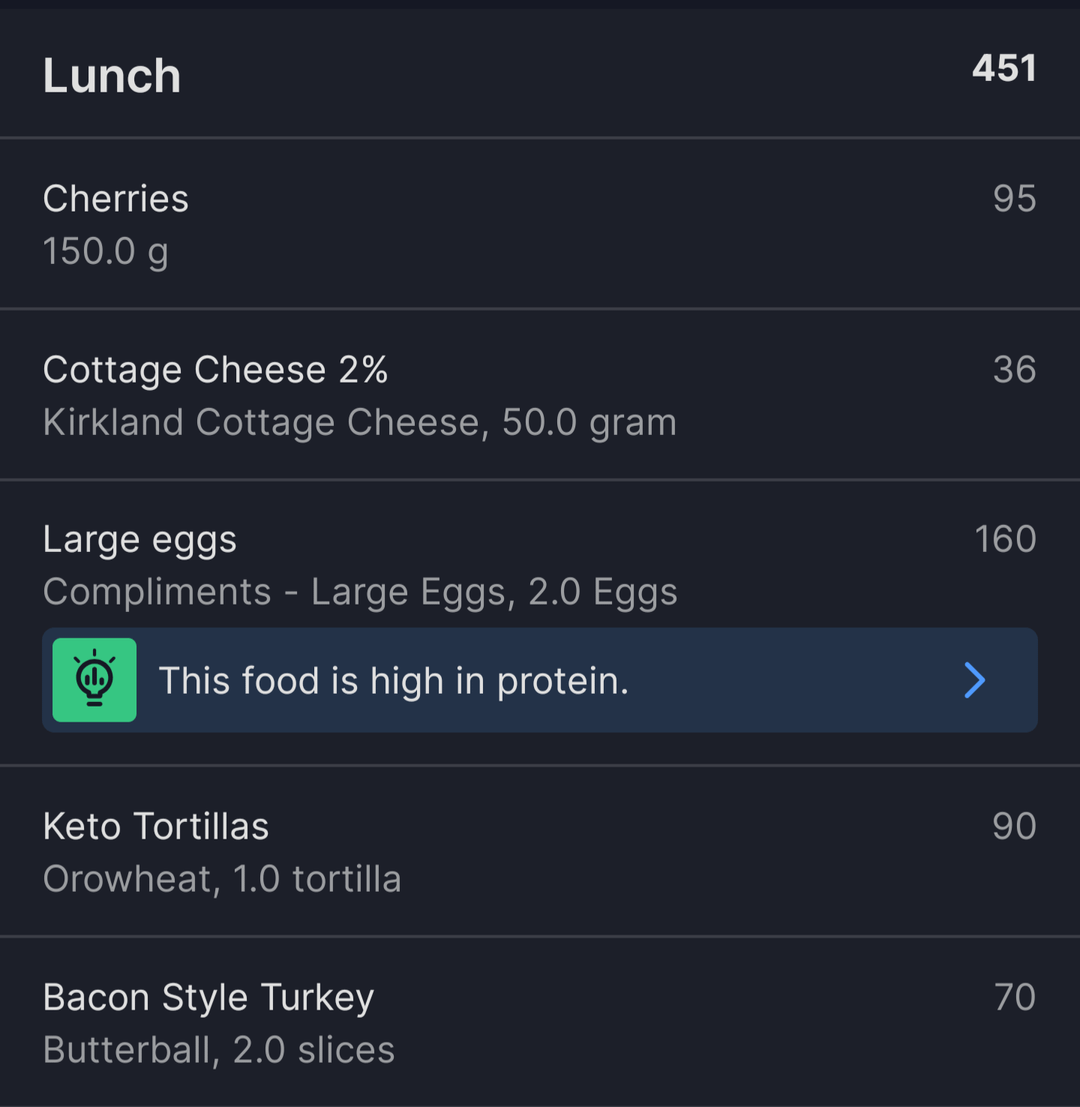Open the Keto Tortillas entry

(540, 851)
